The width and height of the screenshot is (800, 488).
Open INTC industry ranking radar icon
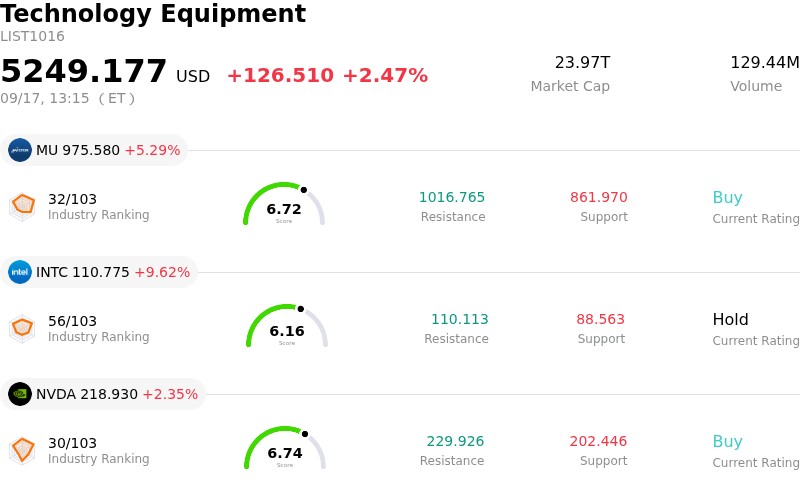[23, 328]
